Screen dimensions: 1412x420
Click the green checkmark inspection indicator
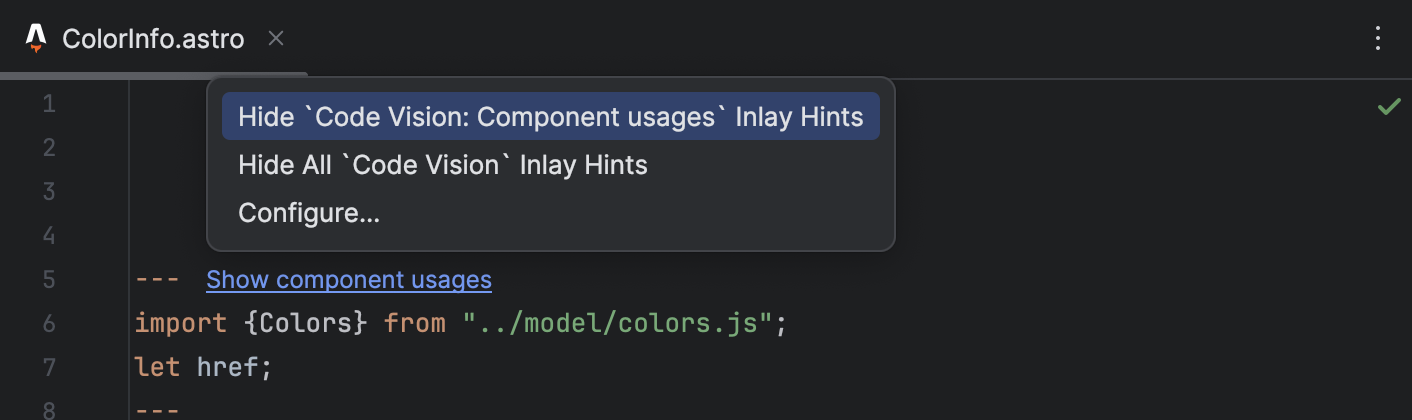coord(1388,106)
